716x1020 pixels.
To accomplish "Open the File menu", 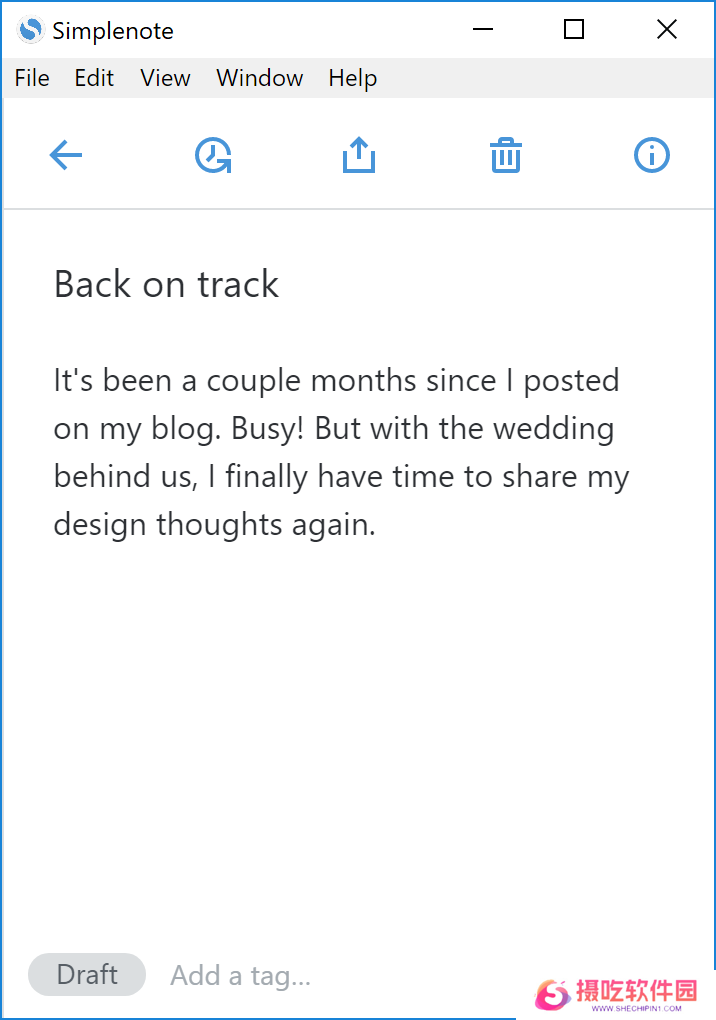I will [32, 78].
